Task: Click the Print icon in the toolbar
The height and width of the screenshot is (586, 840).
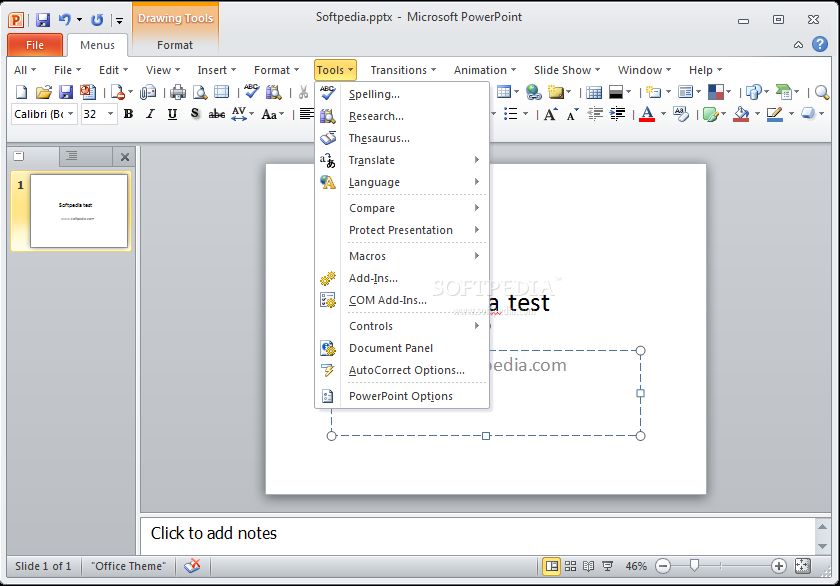Action: pyautogui.click(x=178, y=92)
